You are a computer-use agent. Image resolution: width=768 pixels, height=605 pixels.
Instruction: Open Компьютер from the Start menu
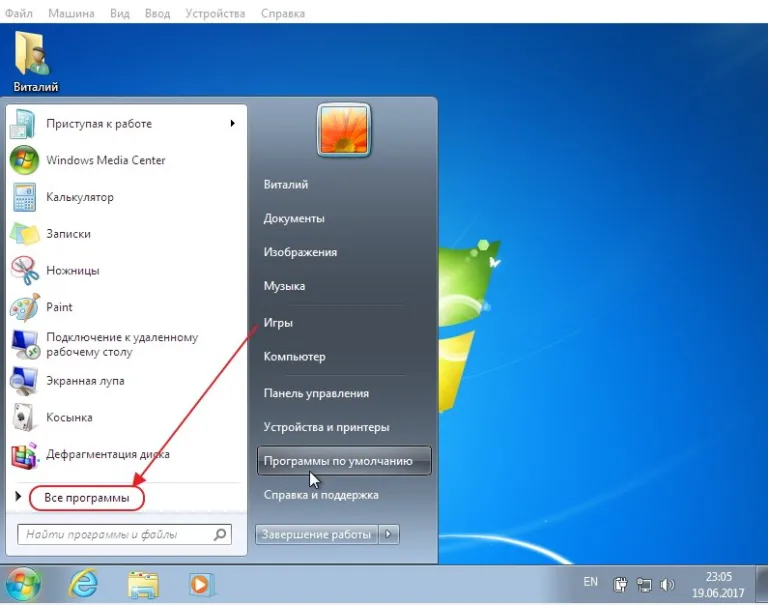(x=294, y=357)
